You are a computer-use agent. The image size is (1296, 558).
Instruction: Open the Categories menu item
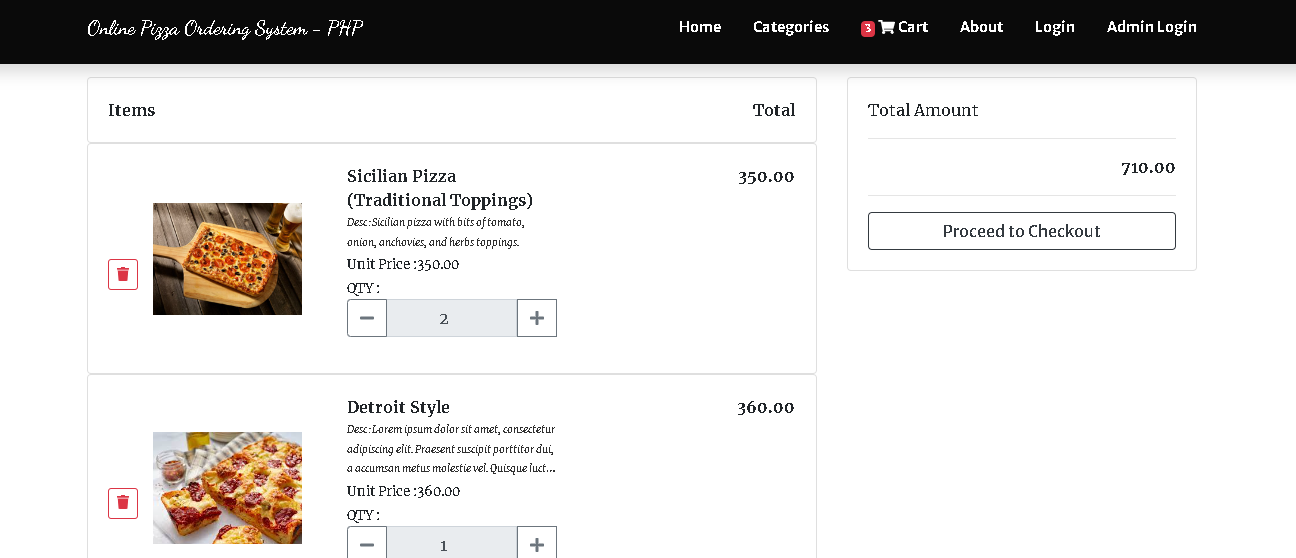coord(791,27)
